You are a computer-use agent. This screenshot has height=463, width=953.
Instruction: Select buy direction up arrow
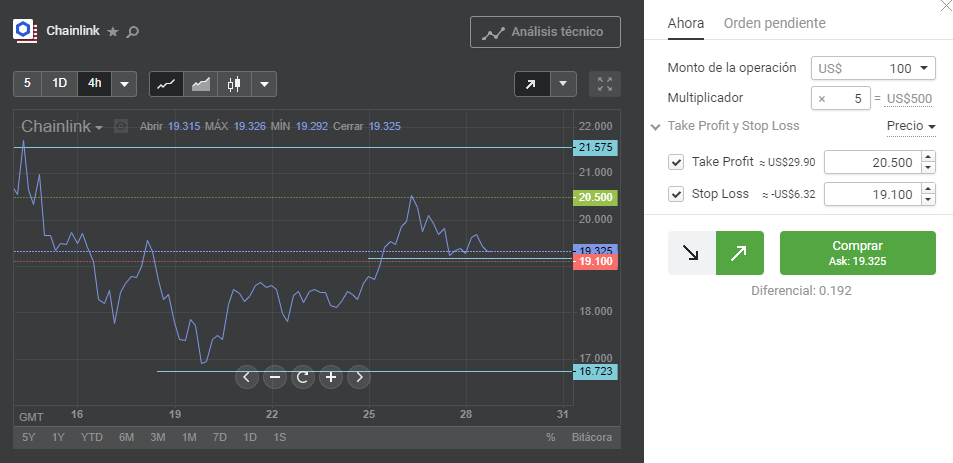(x=740, y=253)
